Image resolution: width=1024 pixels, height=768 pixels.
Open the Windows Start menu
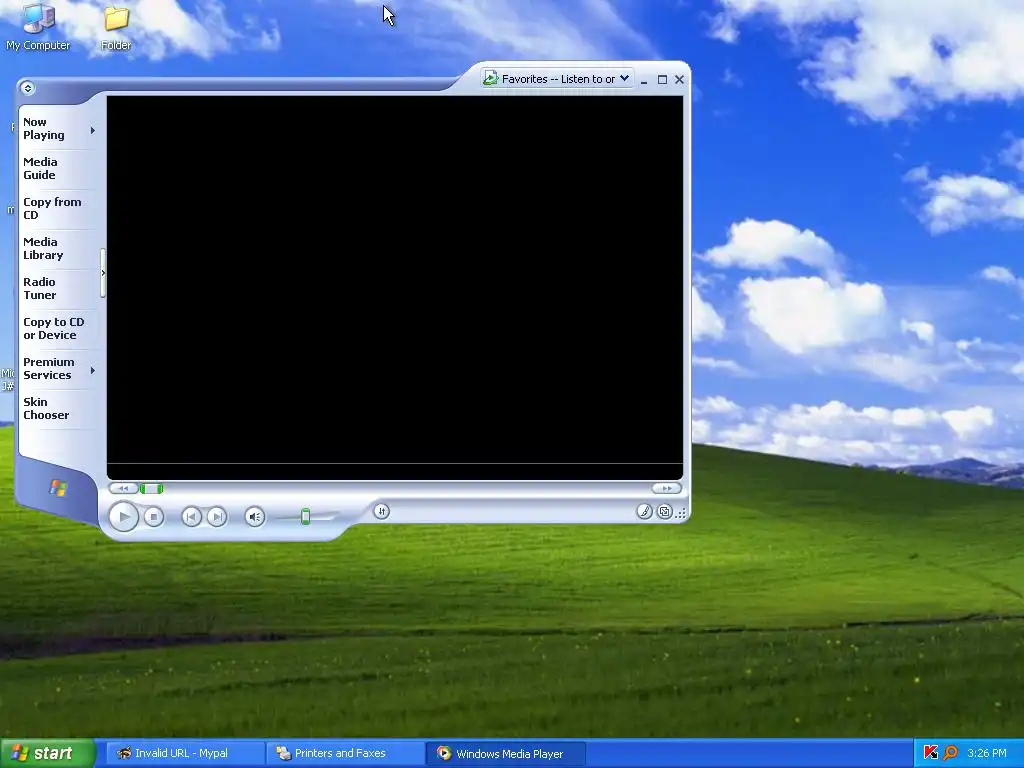48,753
